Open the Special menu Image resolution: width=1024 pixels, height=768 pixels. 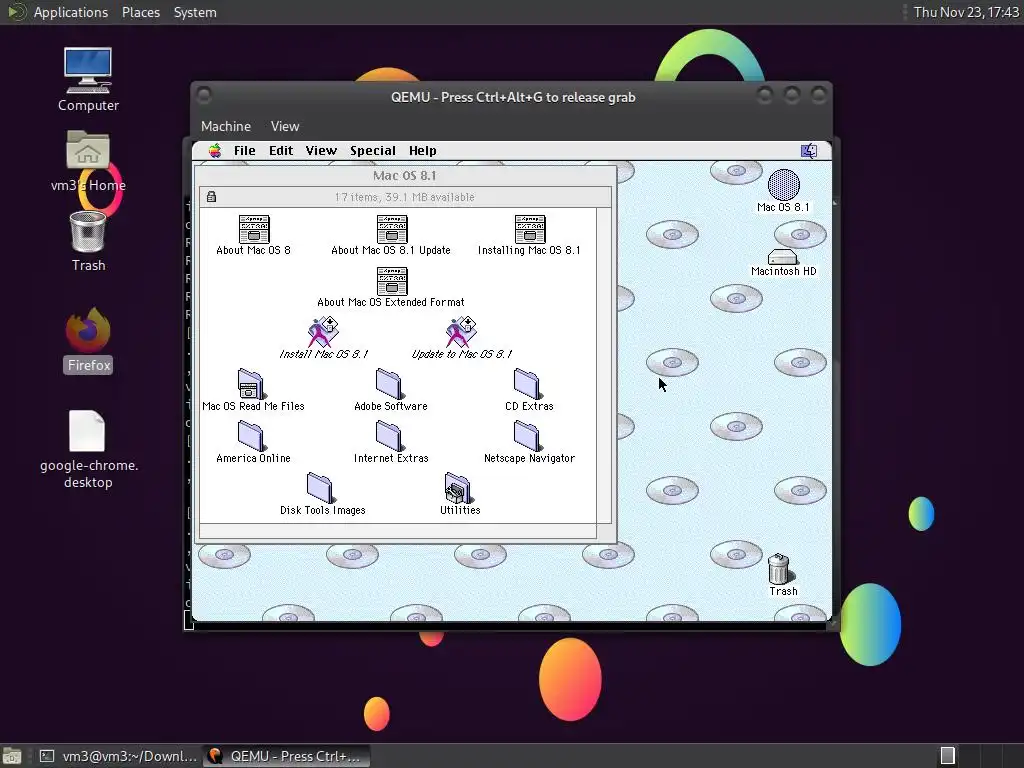(373, 151)
